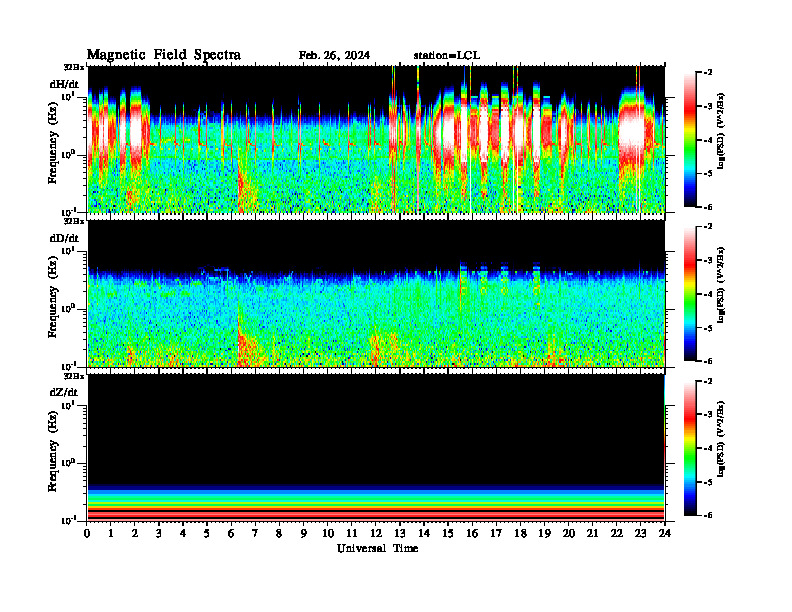
Task: Click the "Universal Time" axis label
Action: point(377,548)
